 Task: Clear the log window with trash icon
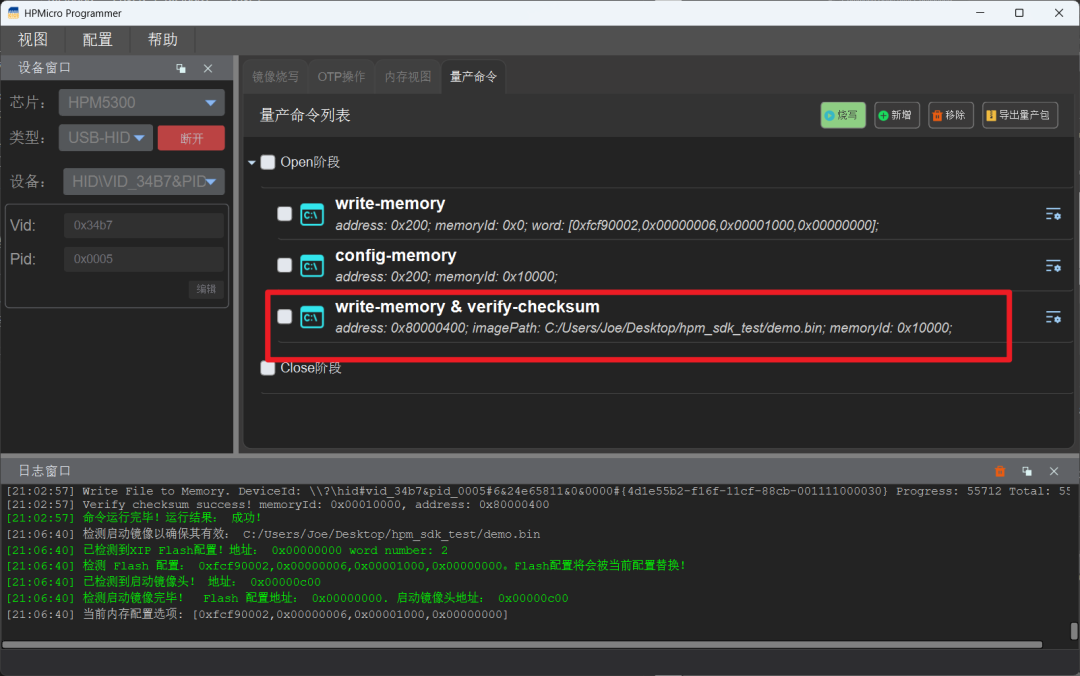click(1000, 471)
